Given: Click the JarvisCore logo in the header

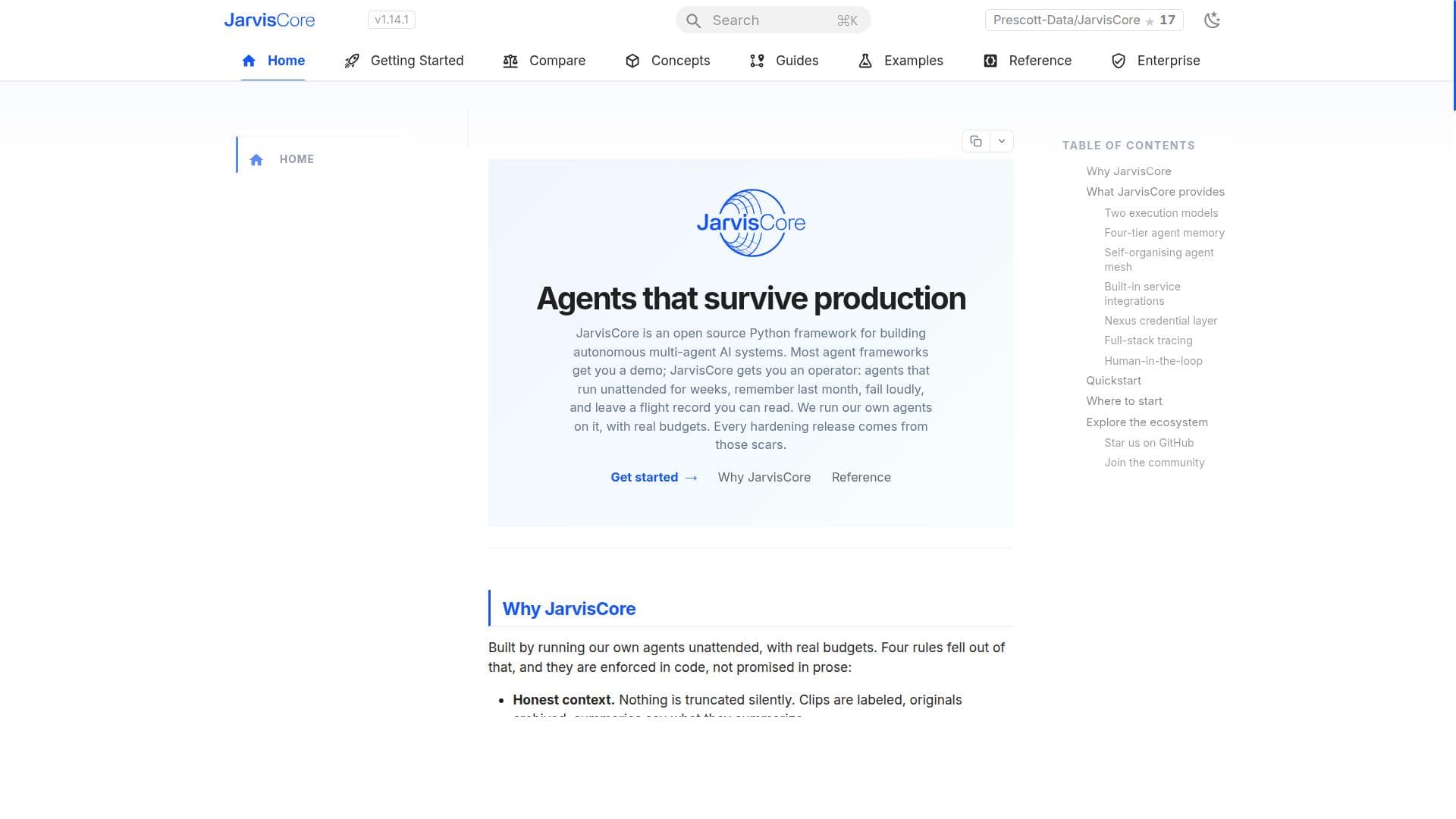Looking at the screenshot, I should coord(269,20).
